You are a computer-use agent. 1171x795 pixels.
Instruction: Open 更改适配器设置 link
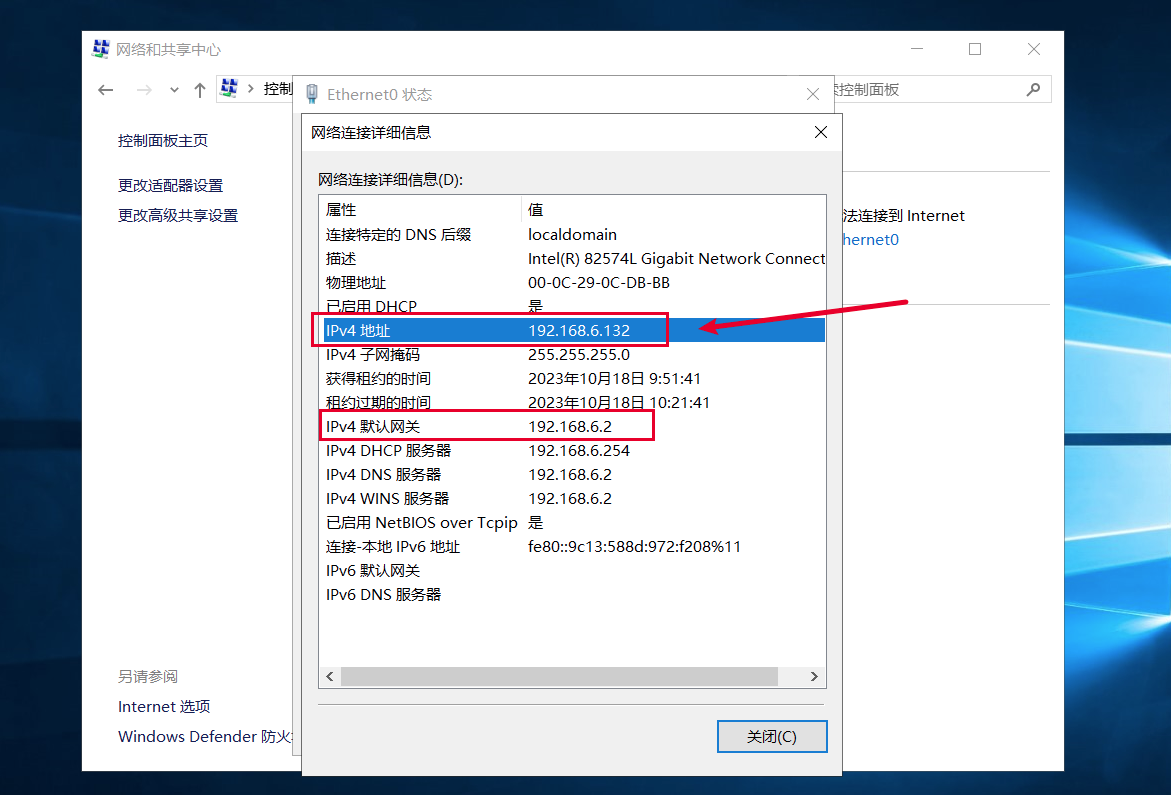tap(170, 185)
